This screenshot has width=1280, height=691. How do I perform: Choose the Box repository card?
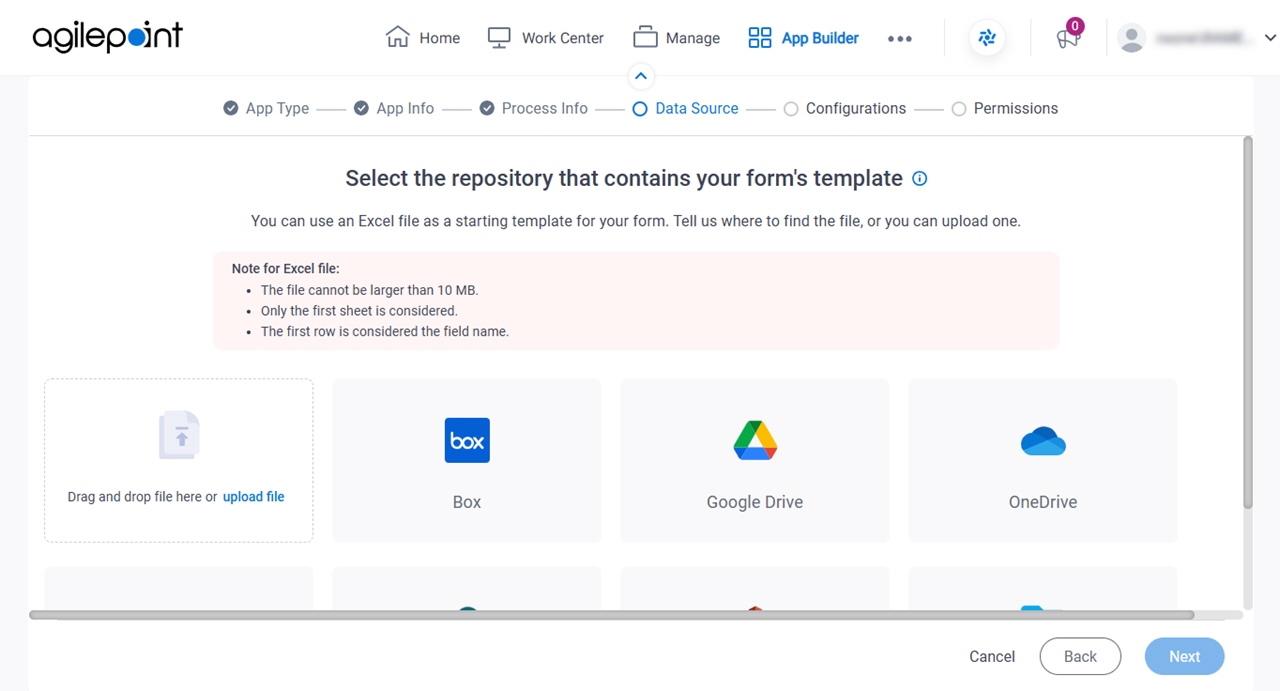(x=467, y=460)
